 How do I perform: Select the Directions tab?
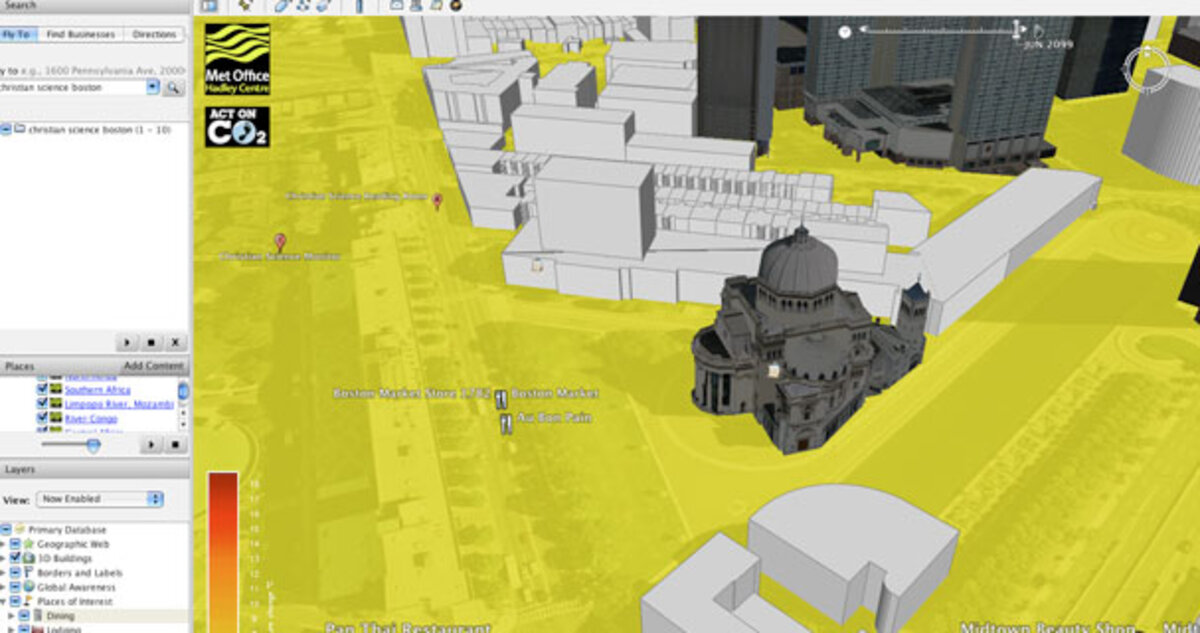154,34
